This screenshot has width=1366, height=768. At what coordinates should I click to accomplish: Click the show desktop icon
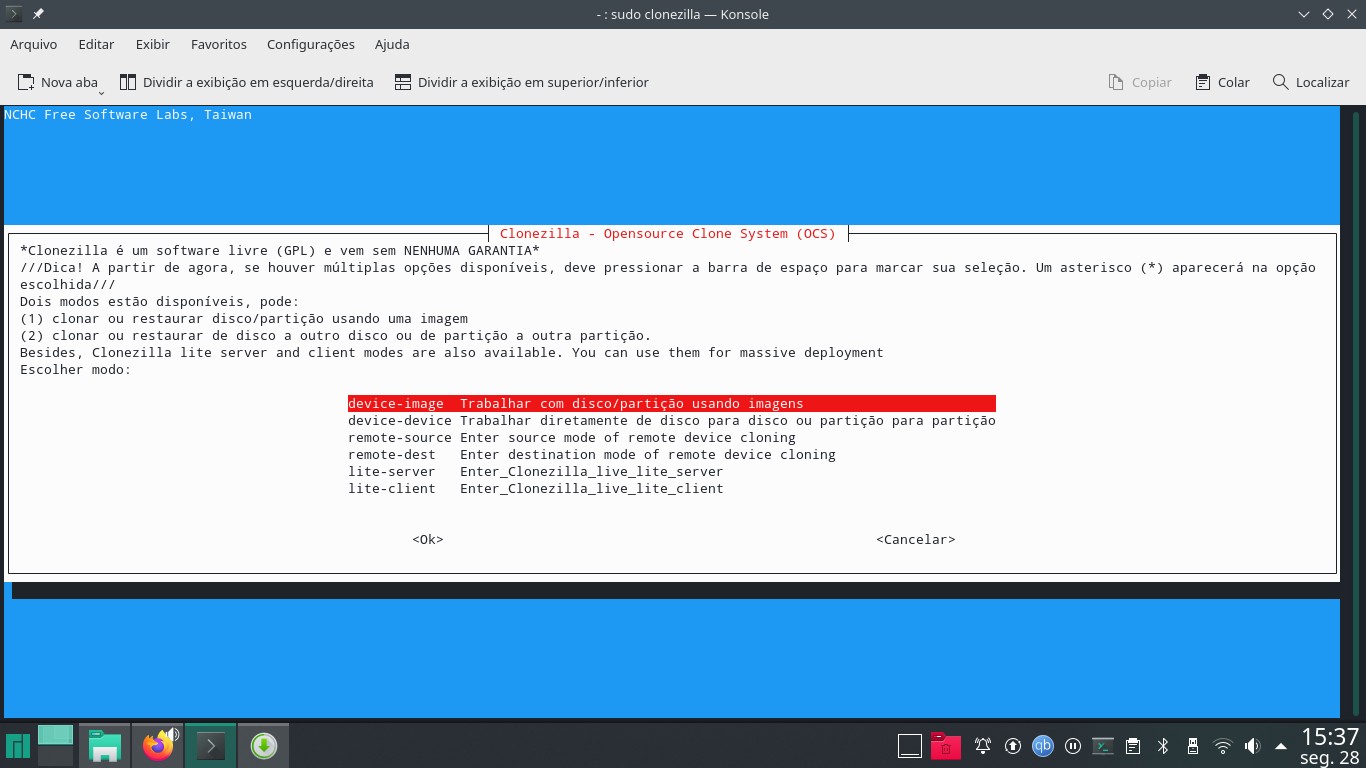(909, 746)
